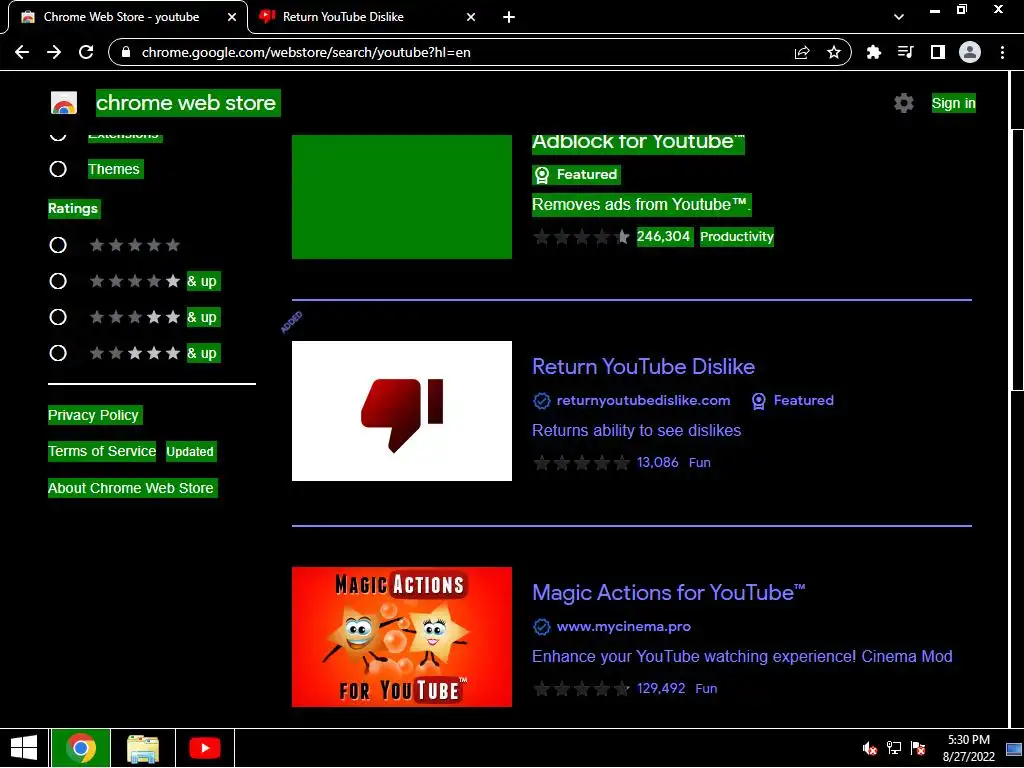Bookmark this page with the star icon
The width and height of the screenshot is (1024, 768).
click(x=834, y=52)
